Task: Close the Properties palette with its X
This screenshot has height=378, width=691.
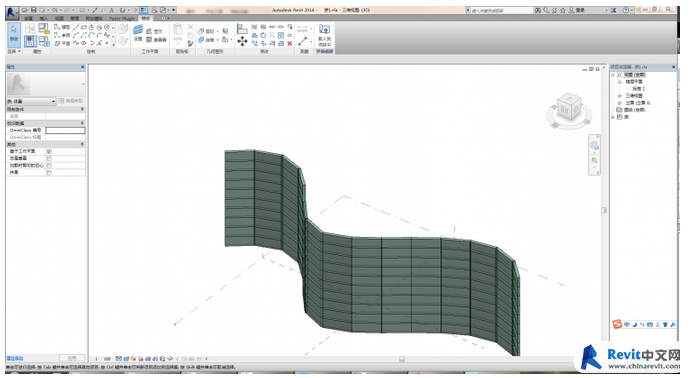Action: (82, 67)
